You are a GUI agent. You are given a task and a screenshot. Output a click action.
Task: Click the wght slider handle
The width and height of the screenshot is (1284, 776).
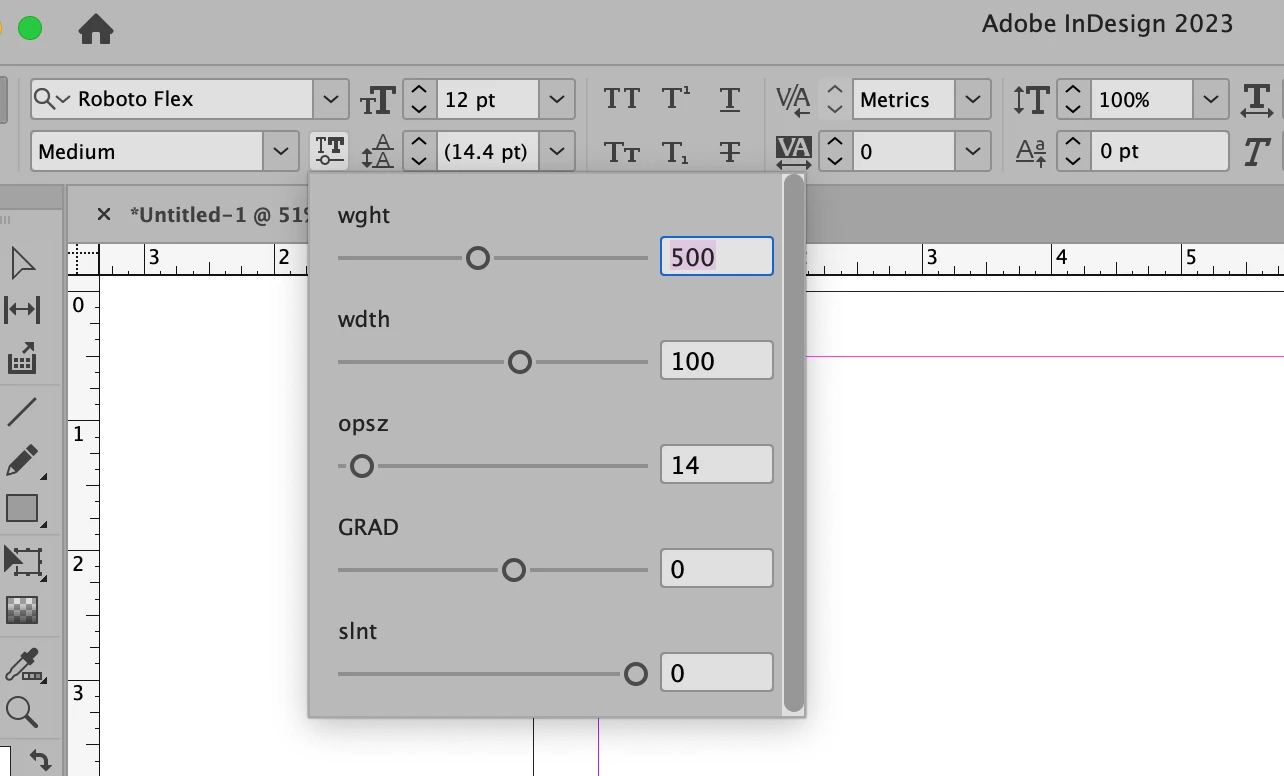click(x=478, y=258)
